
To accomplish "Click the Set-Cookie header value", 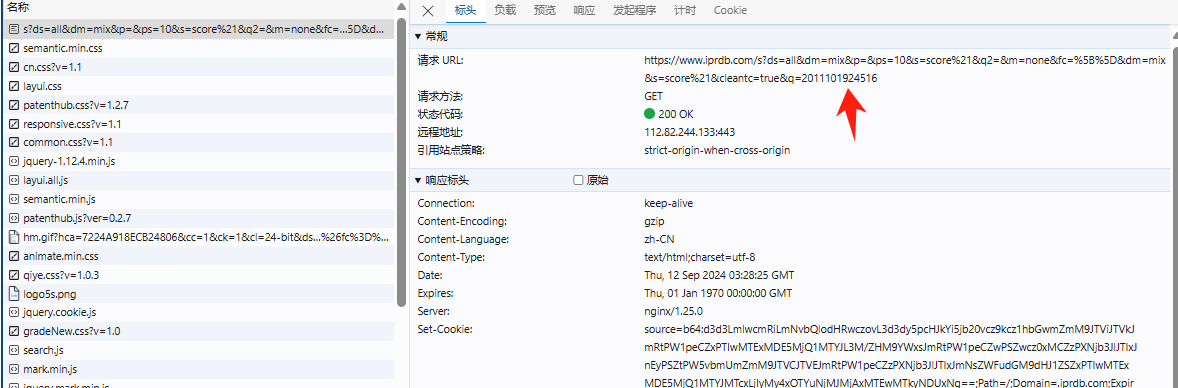I will coord(890,356).
